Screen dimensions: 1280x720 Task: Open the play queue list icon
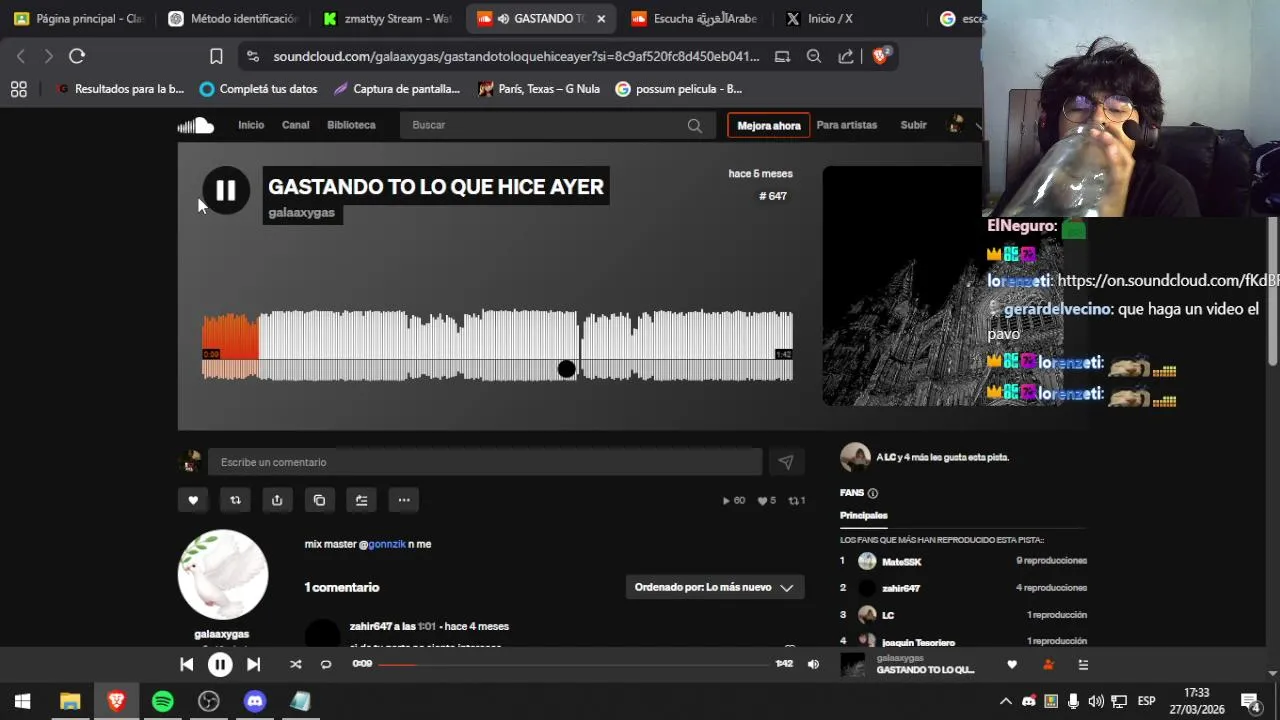click(1083, 664)
